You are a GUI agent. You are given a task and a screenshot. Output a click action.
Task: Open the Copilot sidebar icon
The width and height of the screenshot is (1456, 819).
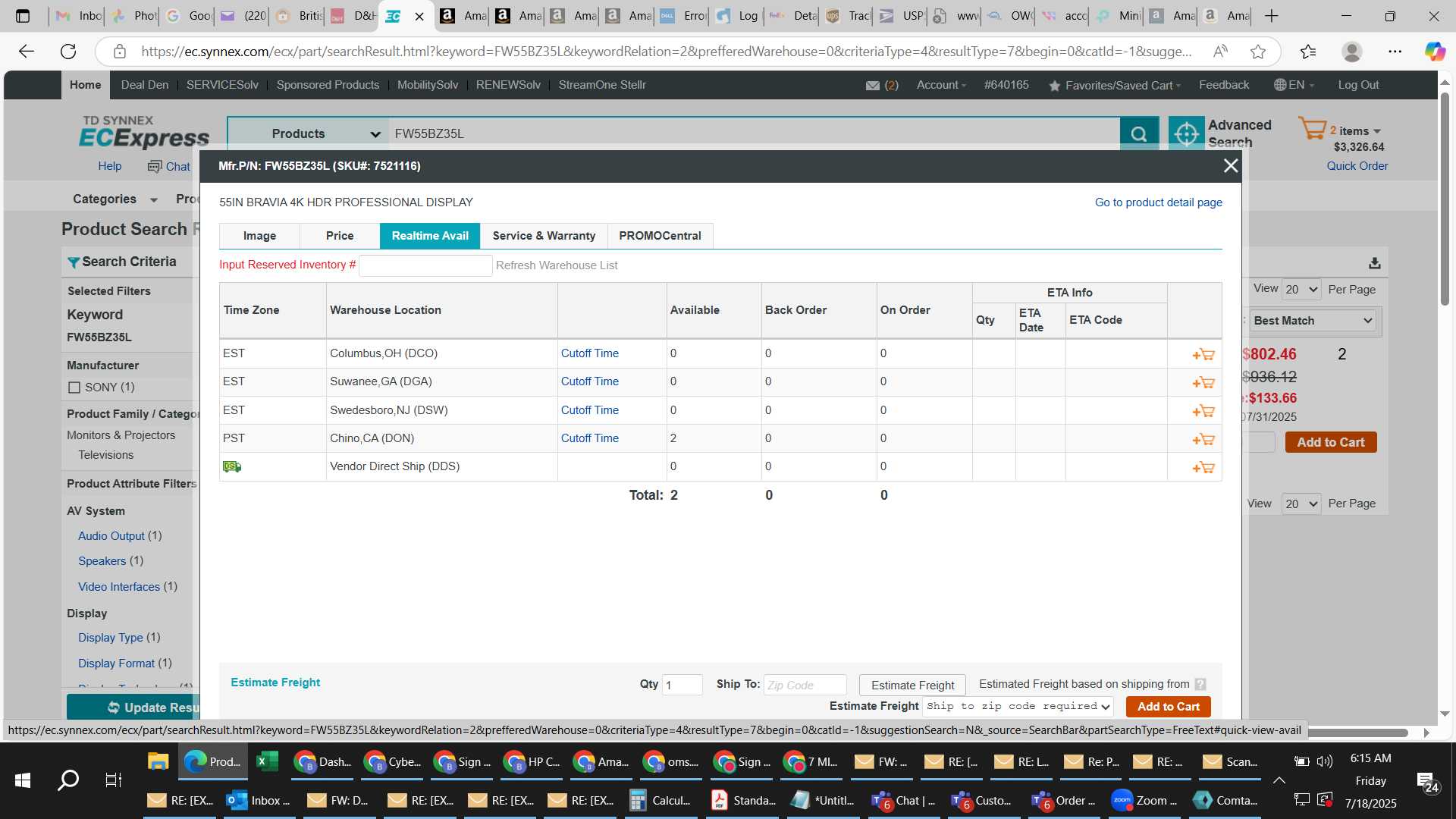[x=1434, y=52]
